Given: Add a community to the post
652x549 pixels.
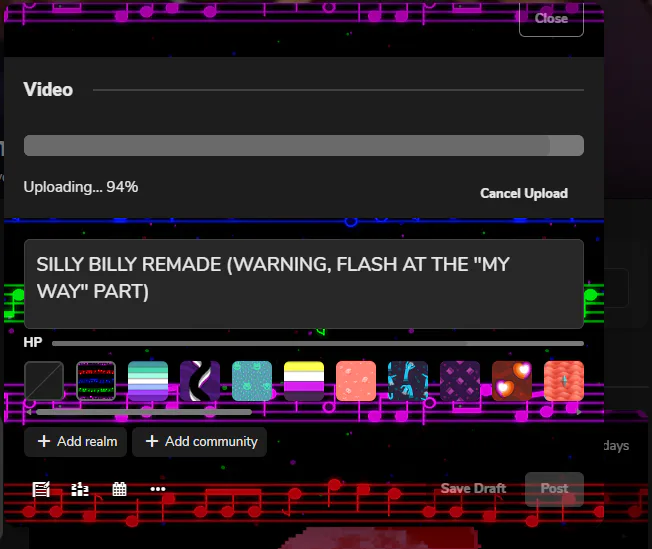Looking at the screenshot, I should point(200,442).
